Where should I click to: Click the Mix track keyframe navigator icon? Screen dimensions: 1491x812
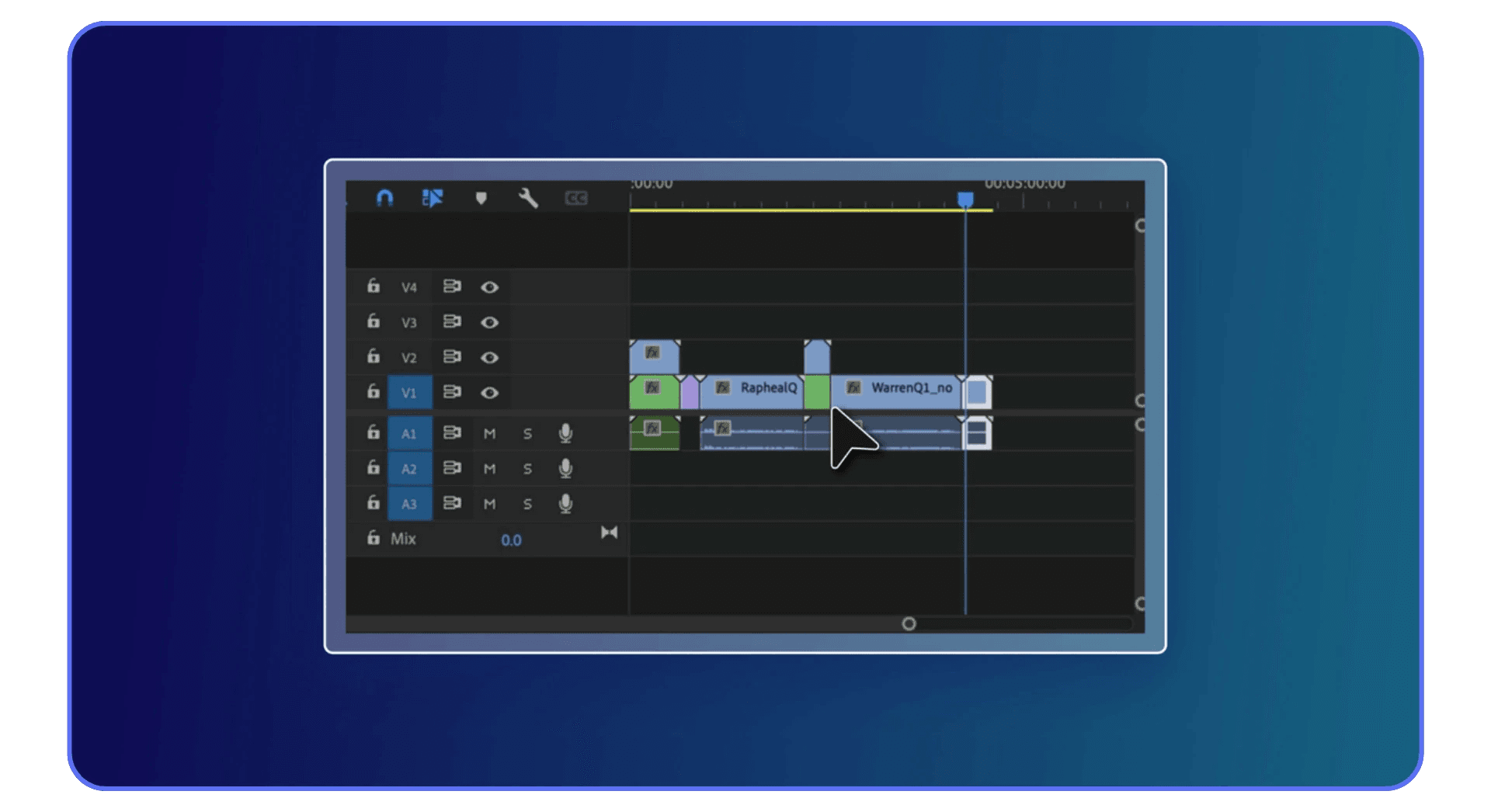click(610, 533)
